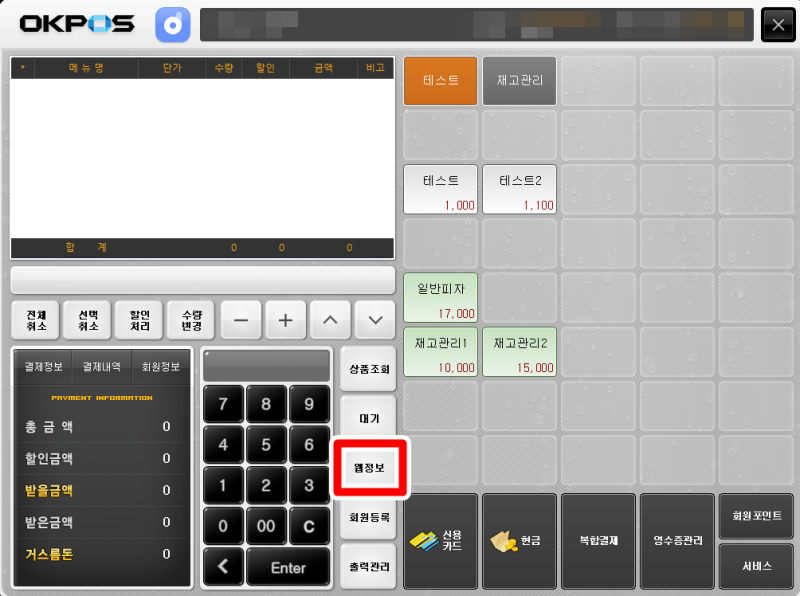Switch to the 회원정보 tab
Image resolution: width=800 pixels, height=596 pixels.
(x=162, y=366)
